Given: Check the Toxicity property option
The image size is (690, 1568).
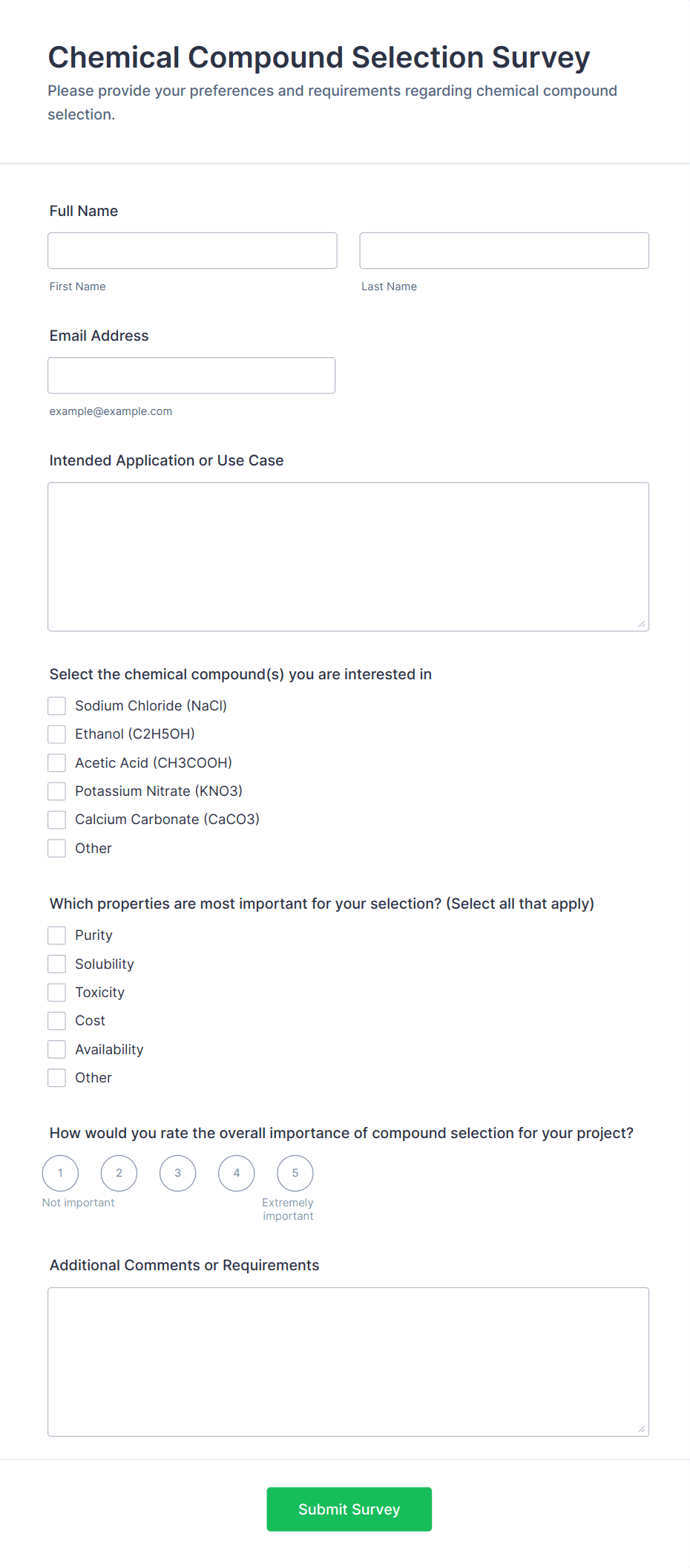Looking at the screenshot, I should [56, 992].
